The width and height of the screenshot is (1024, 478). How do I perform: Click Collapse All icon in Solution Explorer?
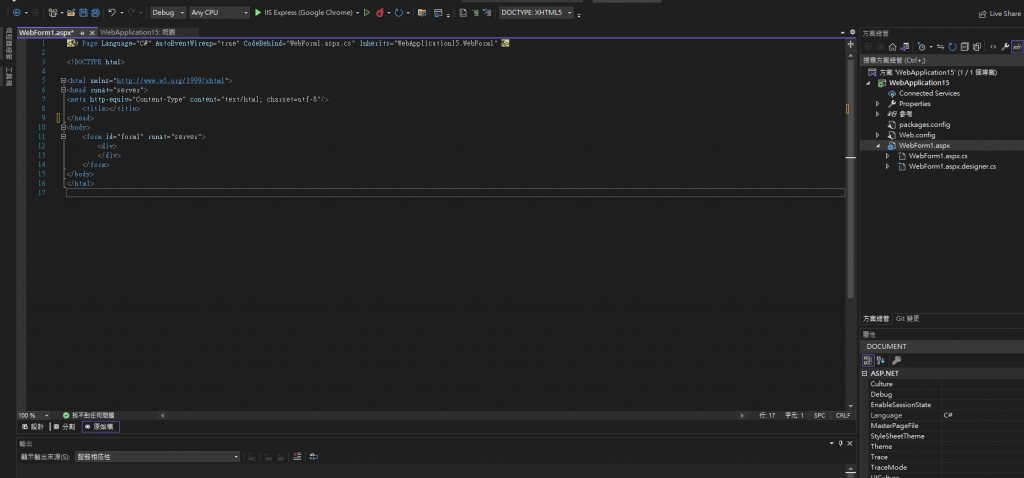coord(965,46)
